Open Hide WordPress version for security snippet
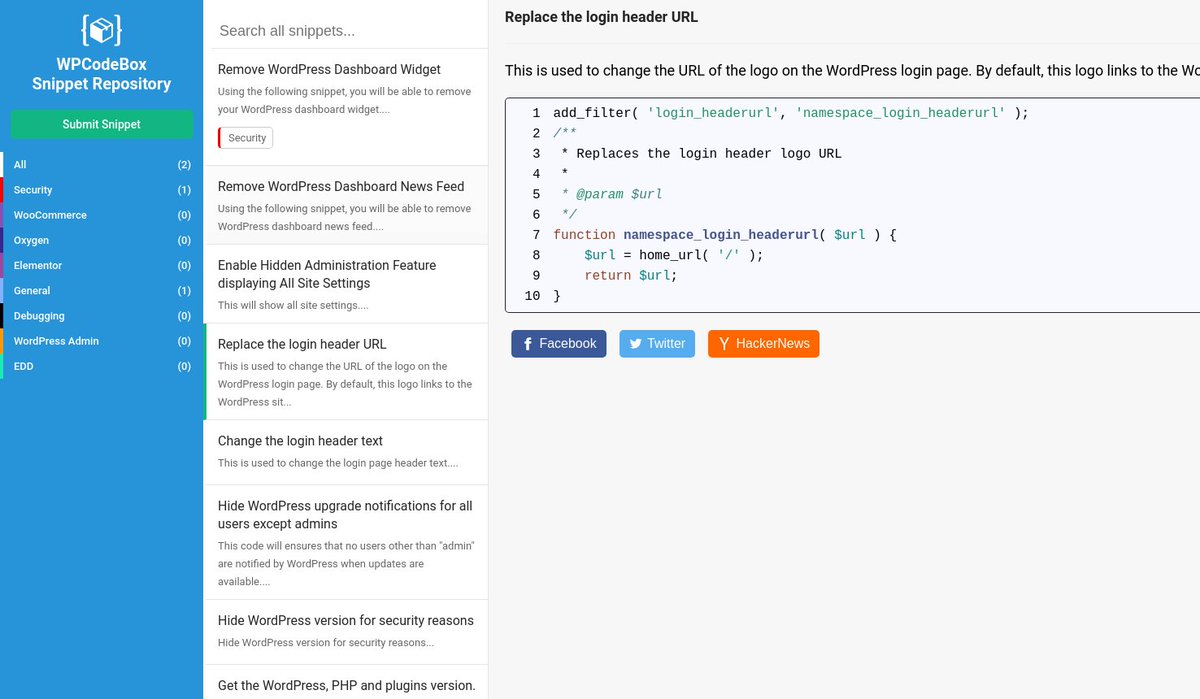The width and height of the screenshot is (1200, 699). click(x=346, y=632)
